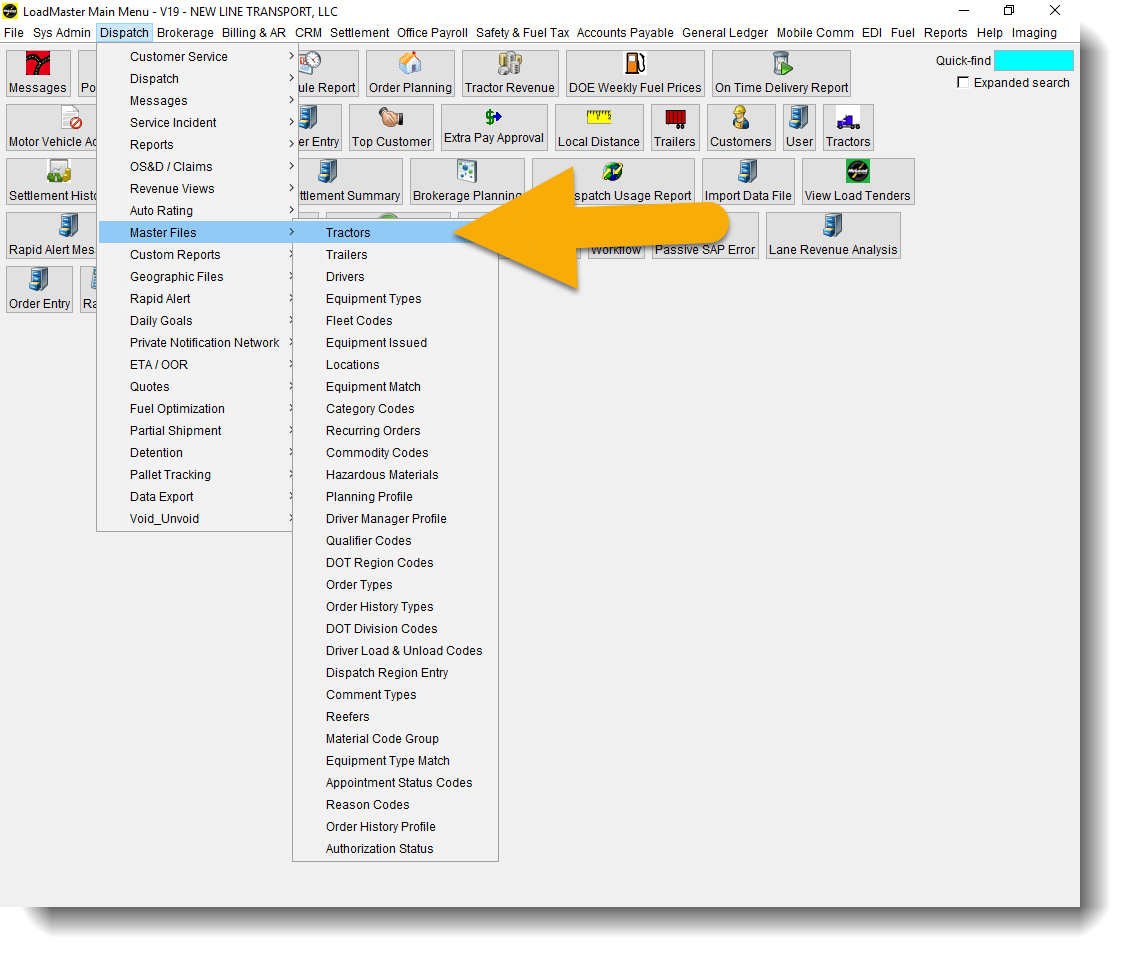
Task: Expand the Service Incident submenu
Action: [196, 123]
